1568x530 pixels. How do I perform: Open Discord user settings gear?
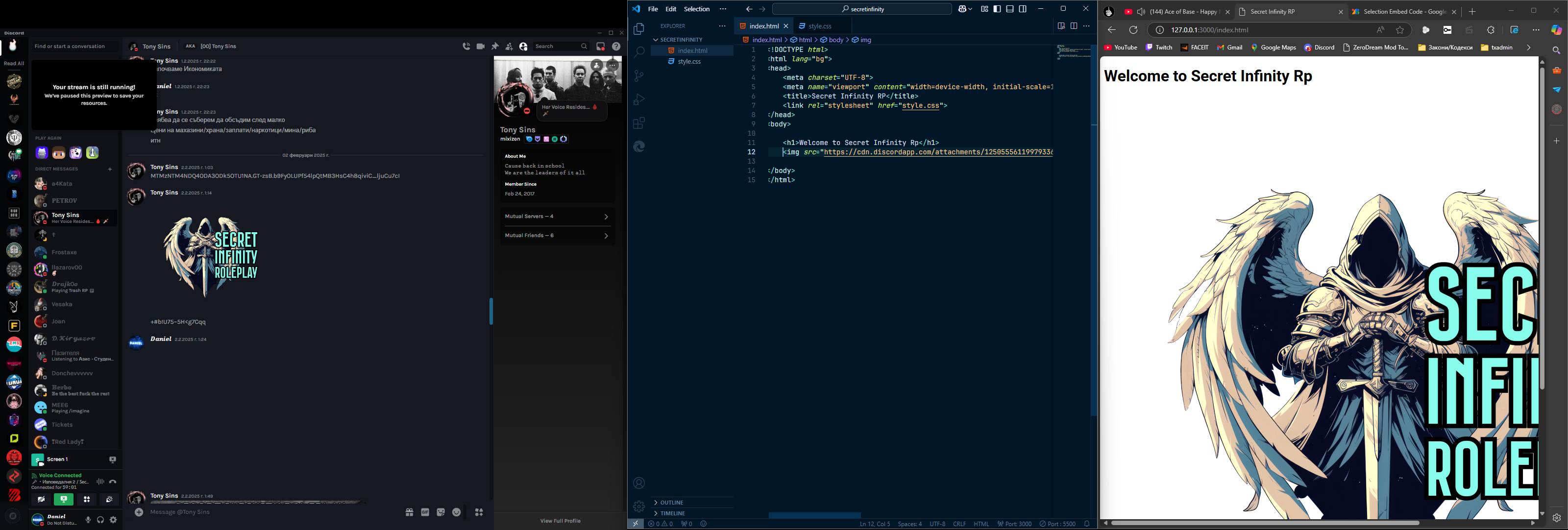pos(113,520)
